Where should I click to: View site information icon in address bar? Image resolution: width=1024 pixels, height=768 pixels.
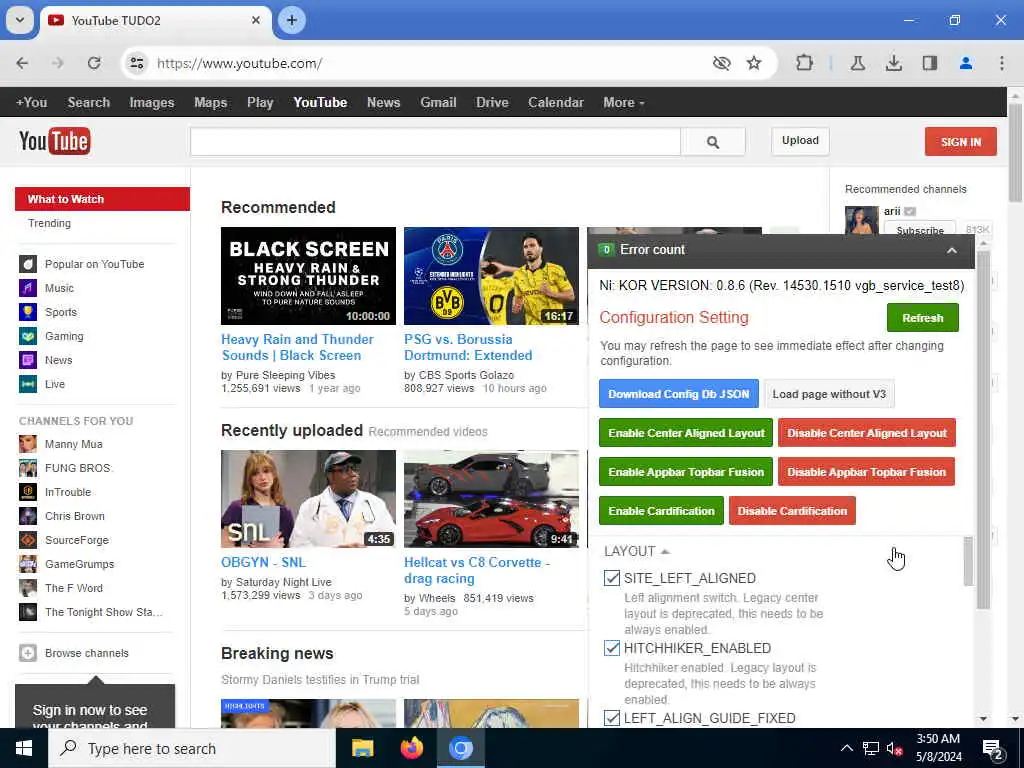coord(136,63)
